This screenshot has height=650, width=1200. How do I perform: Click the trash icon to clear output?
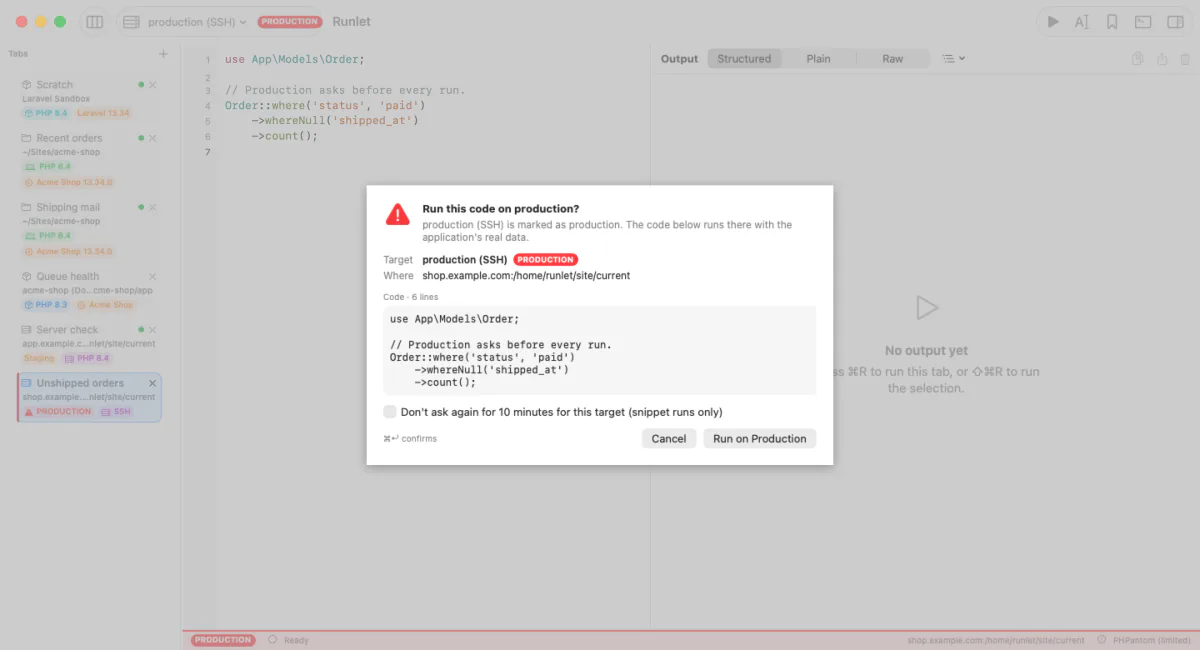[1186, 59]
